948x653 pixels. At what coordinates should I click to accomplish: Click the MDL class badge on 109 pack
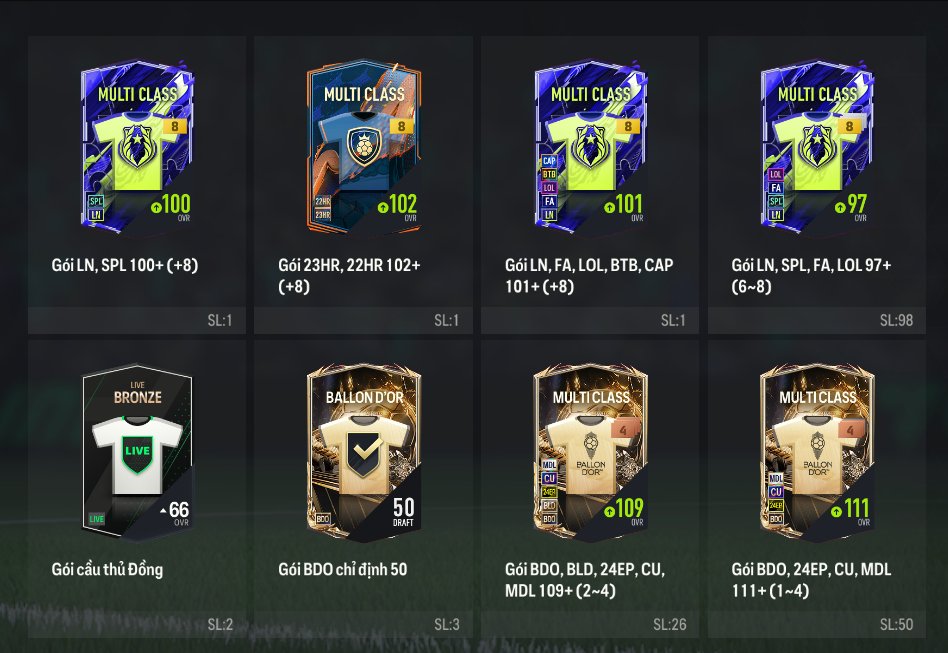[x=549, y=464]
